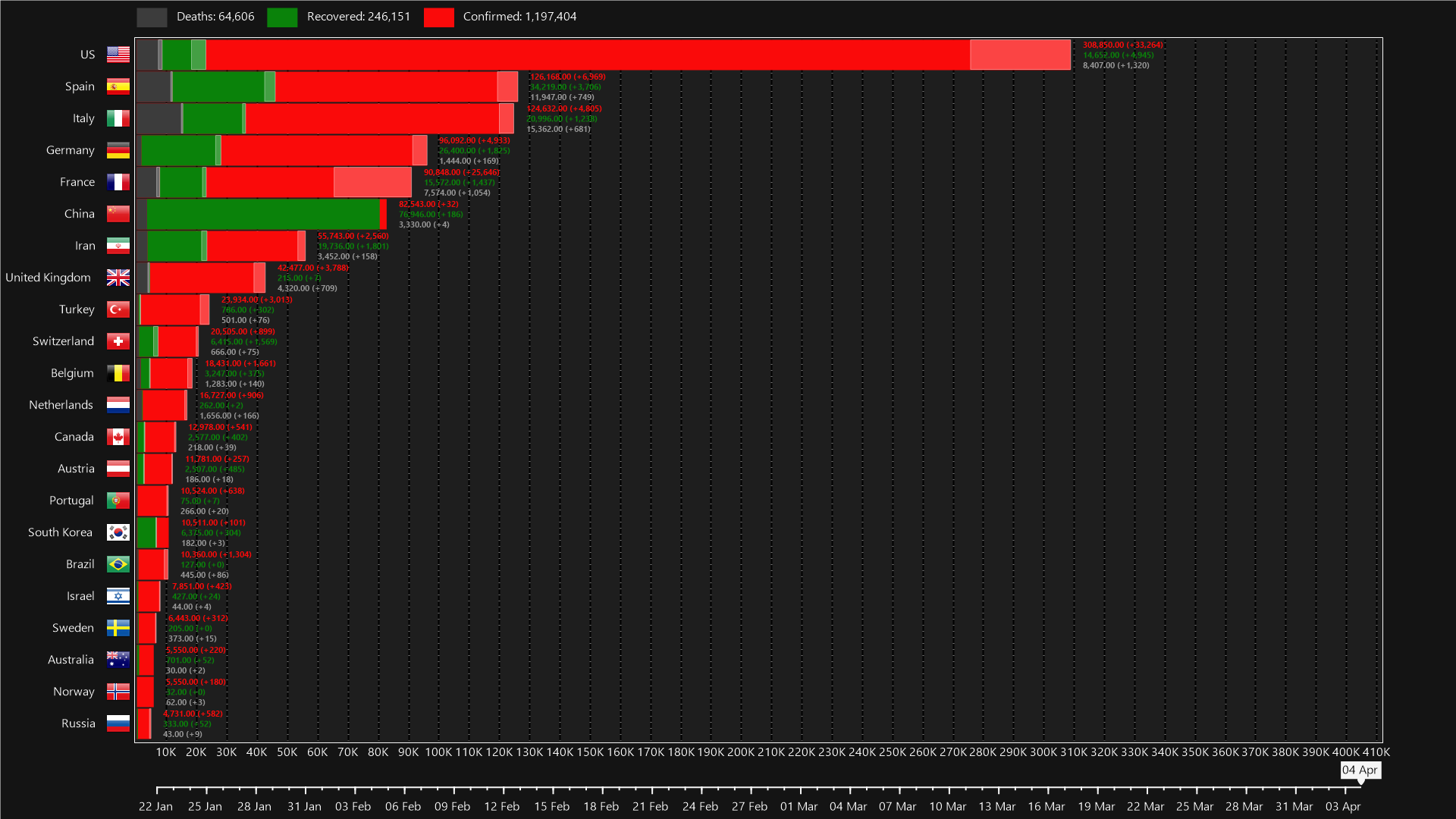Click Italy's gray deaths bar
The height and width of the screenshot is (819, 1456).
pos(158,118)
